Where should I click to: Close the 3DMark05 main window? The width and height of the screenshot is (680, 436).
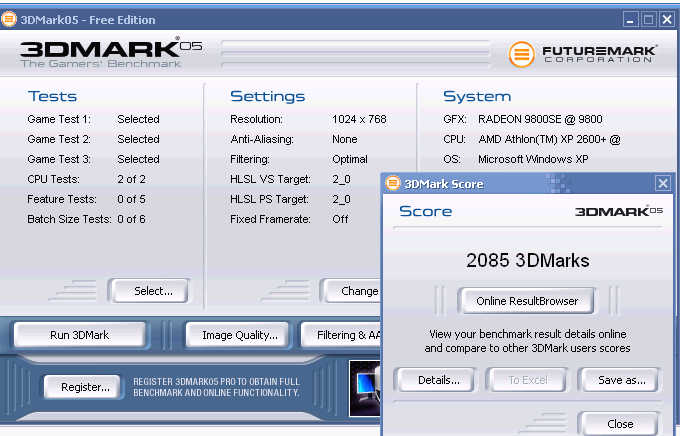pyautogui.click(x=667, y=20)
